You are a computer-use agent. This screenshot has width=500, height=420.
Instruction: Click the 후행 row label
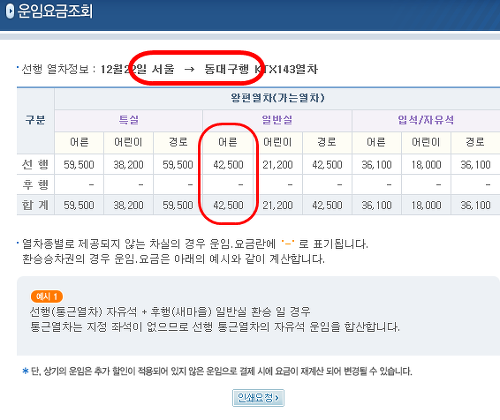click(x=35, y=184)
